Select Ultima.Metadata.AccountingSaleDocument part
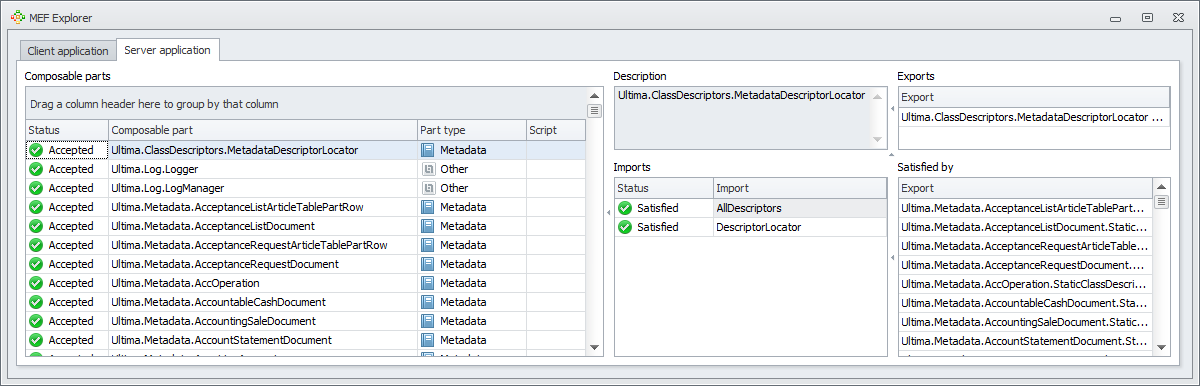This screenshot has width=1200, height=387. point(305,321)
